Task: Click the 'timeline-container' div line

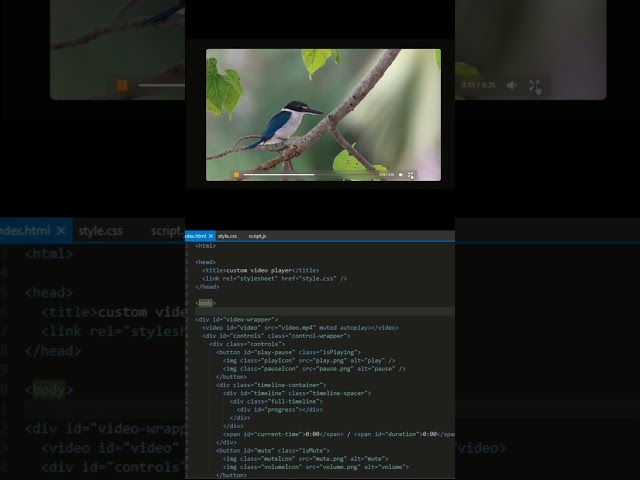Action: pyautogui.click(x=271, y=385)
